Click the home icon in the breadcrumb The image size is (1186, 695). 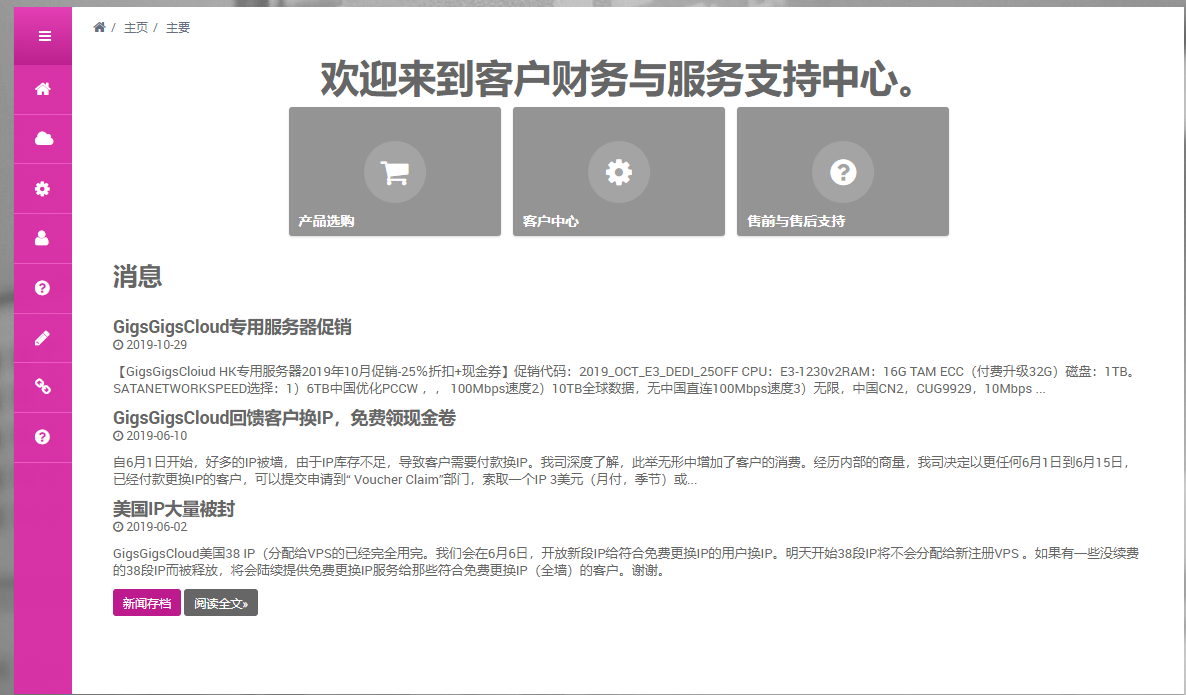coord(99,28)
